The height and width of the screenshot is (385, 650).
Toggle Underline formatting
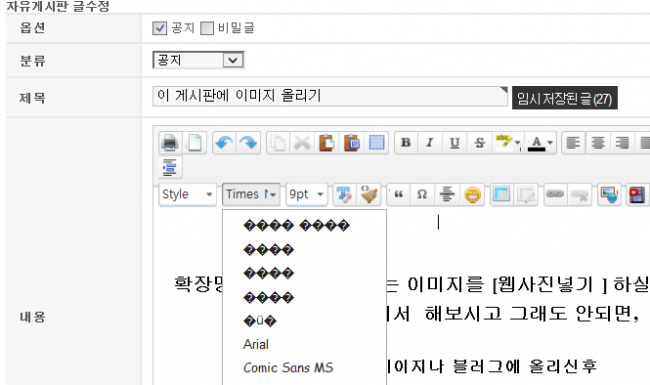pos(455,143)
